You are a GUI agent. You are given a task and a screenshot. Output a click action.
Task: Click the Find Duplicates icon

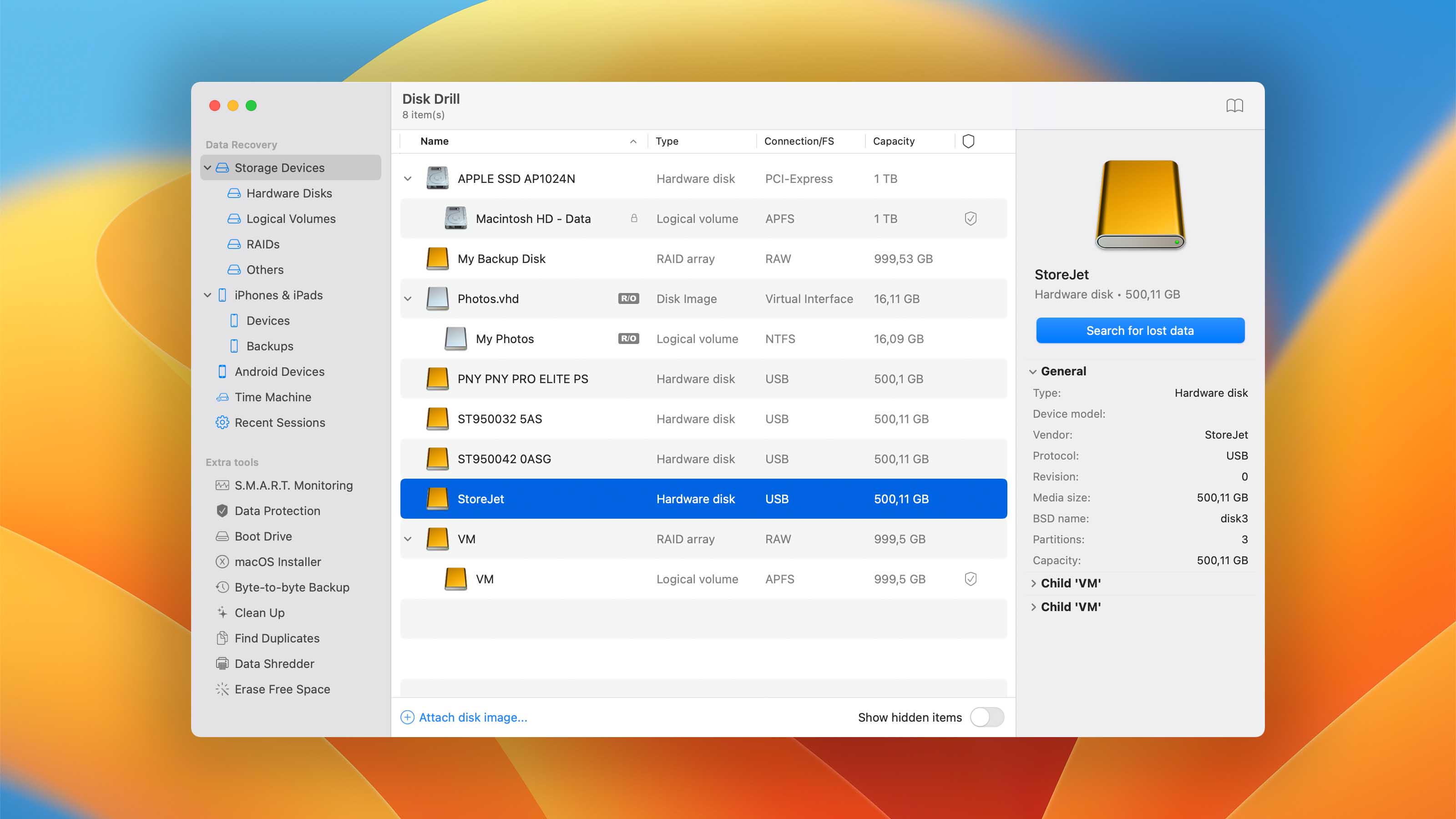(222, 638)
